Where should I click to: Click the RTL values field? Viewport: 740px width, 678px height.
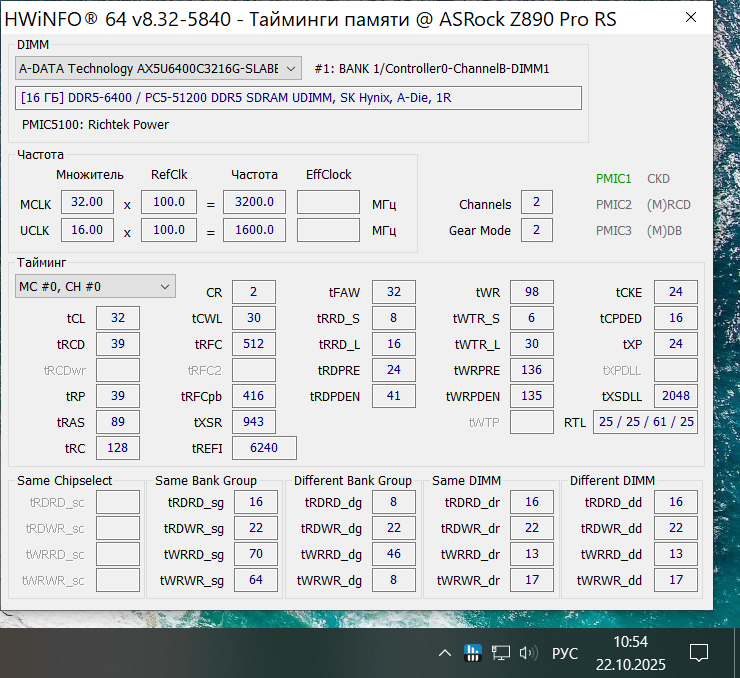point(646,422)
